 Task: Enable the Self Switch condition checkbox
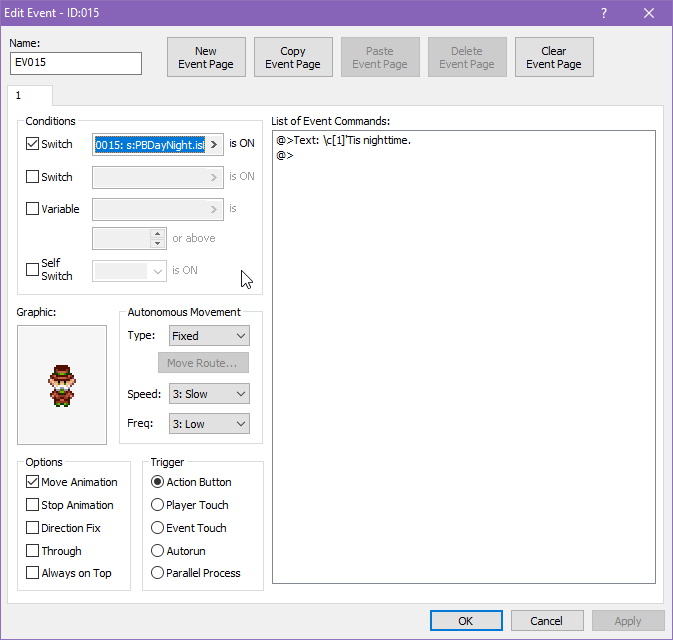(33, 270)
